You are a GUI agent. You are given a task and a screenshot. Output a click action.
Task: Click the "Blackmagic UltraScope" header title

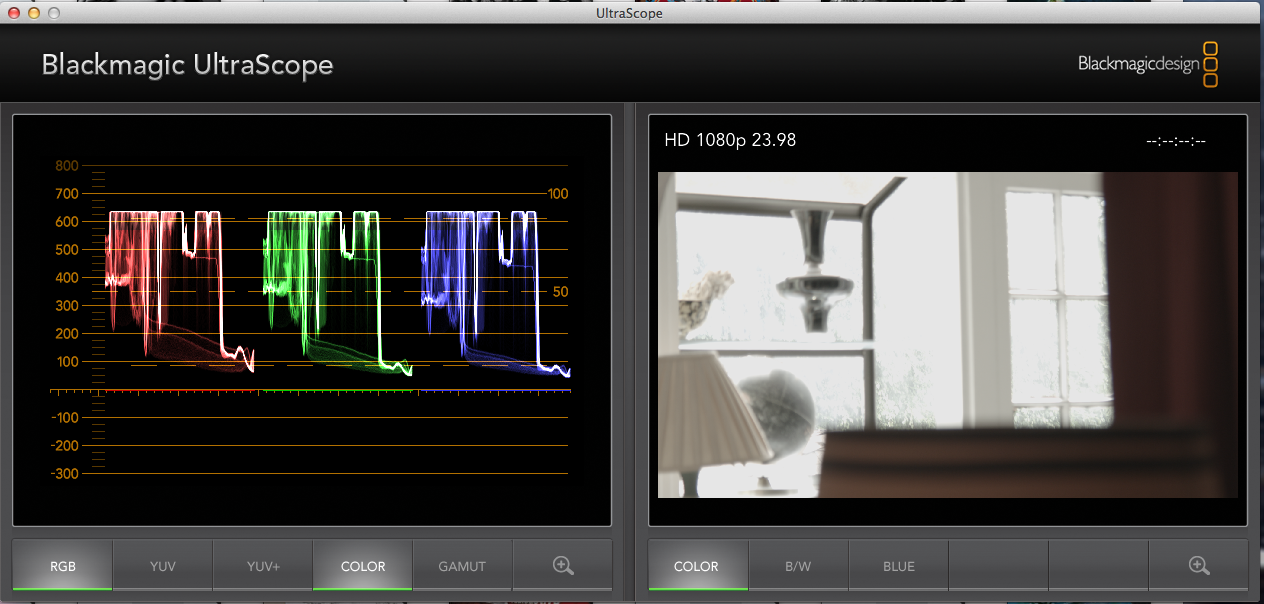click(x=187, y=66)
